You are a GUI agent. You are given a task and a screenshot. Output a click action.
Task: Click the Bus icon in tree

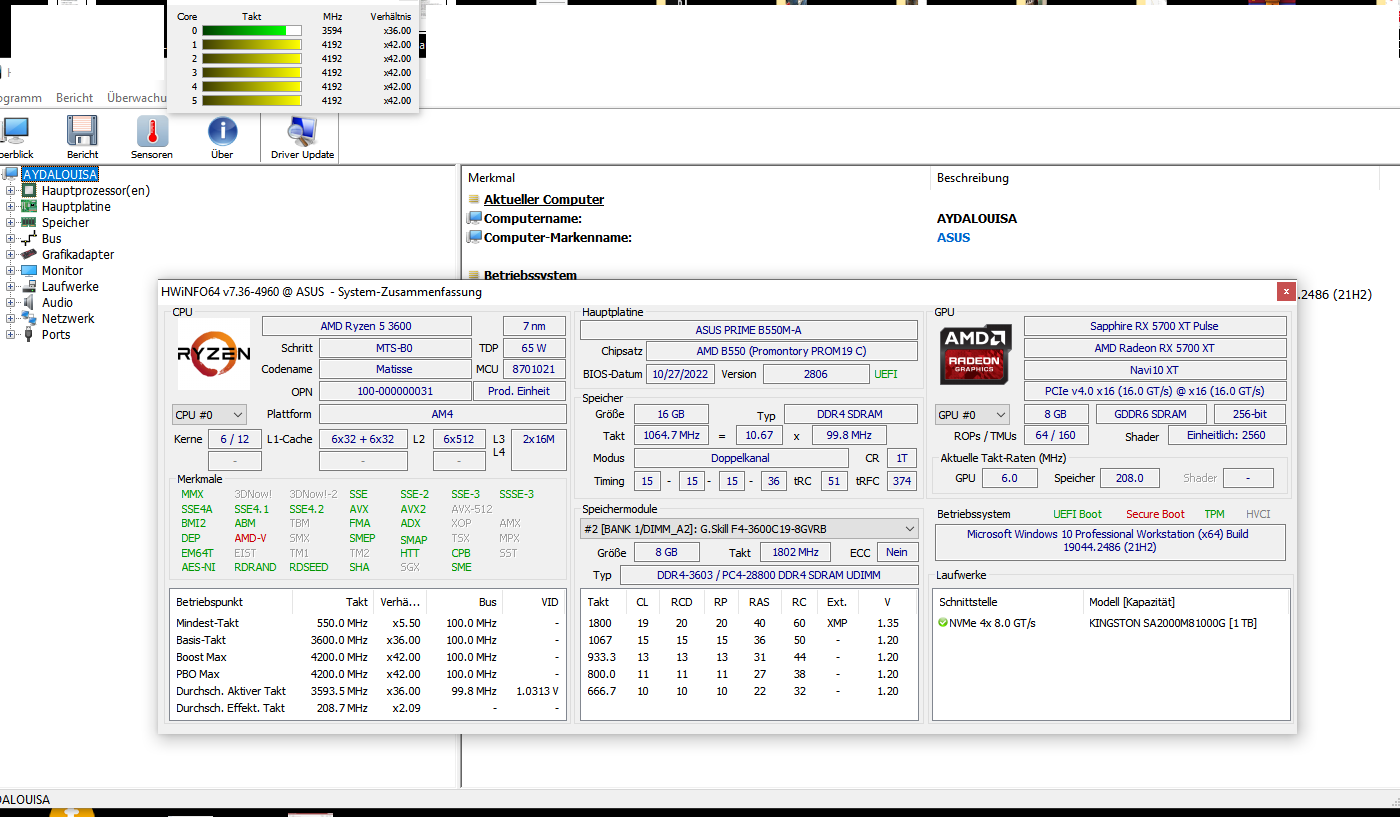[30, 238]
